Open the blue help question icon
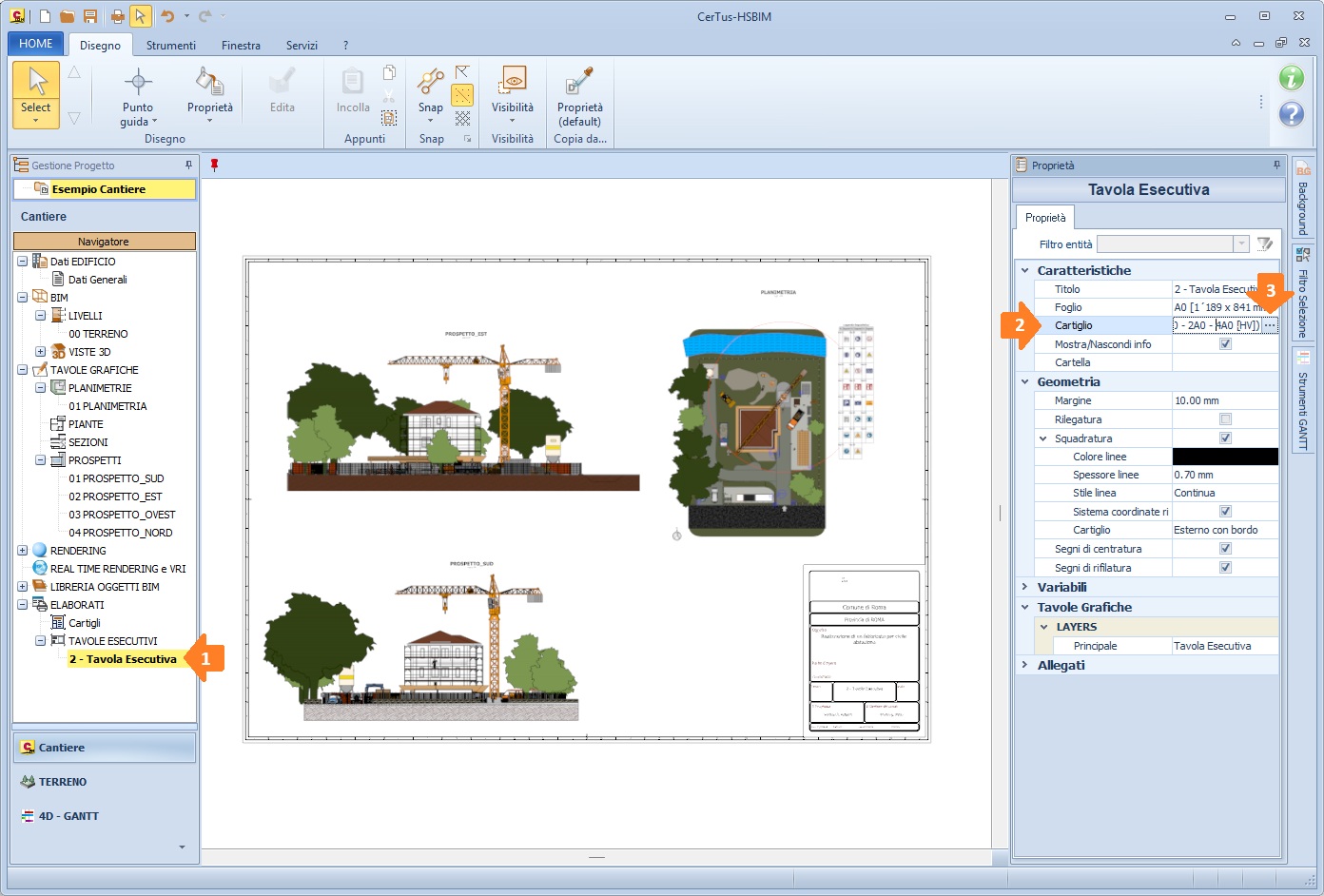The width and height of the screenshot is (1324, 896). pos(1291,114)
